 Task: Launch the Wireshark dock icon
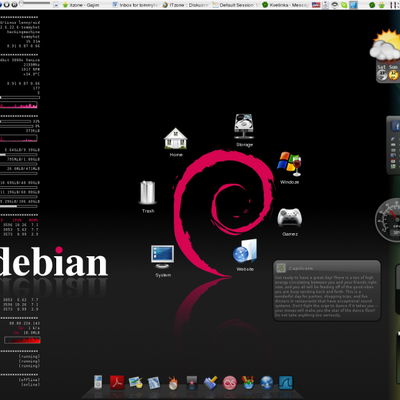click(286, 383)
